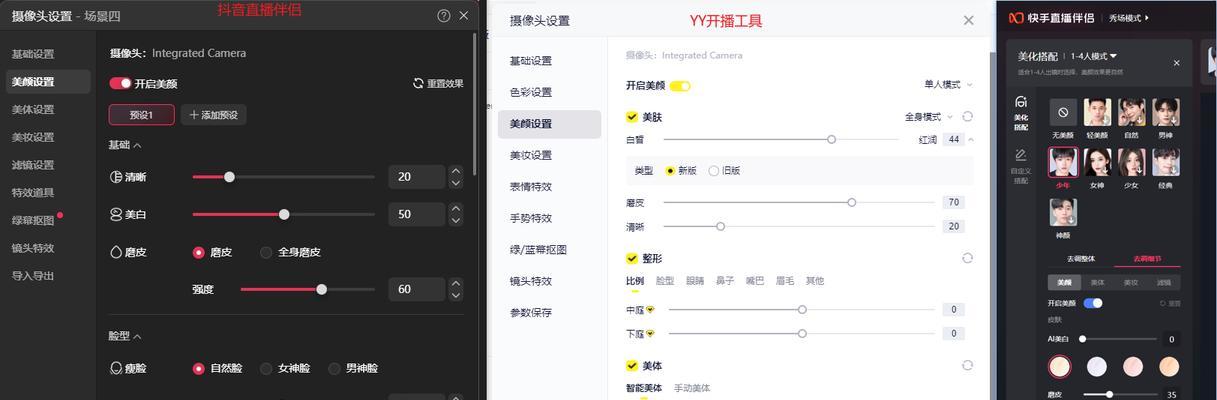Screen dimensions: 1217x400
Task: Uncheck 美肤 checkbox in YY tool
Action: pos(632,117)
